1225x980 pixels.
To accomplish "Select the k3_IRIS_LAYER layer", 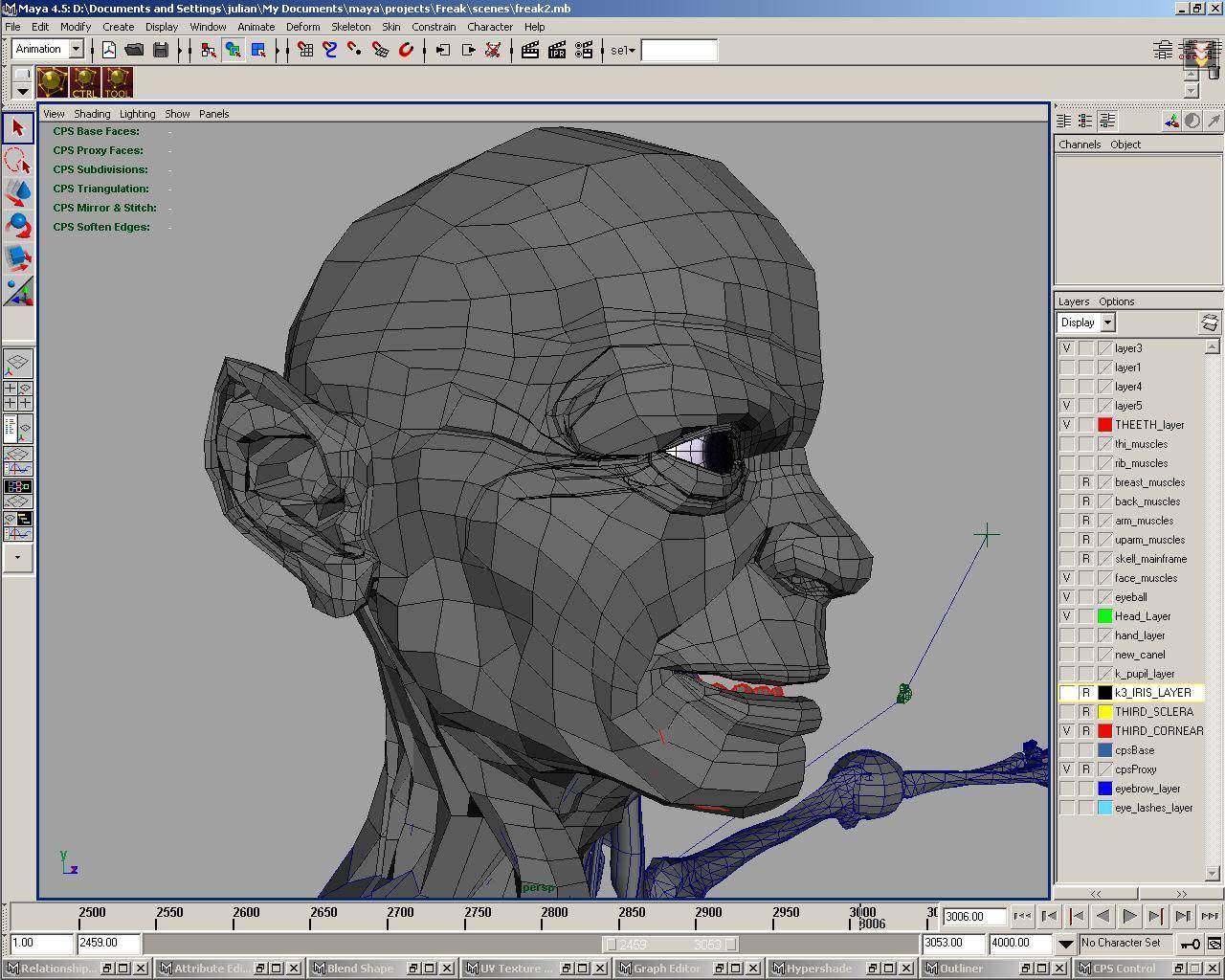I will click(x=1152, y=693).
